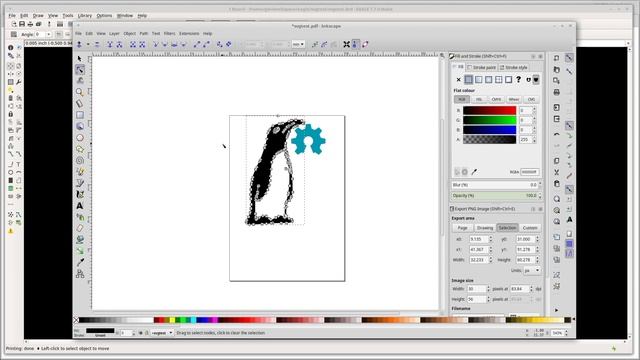This screenshot has width=640, height=360.
Task: Toggle show Bezier handles of nodes
Action: point(355,44)
